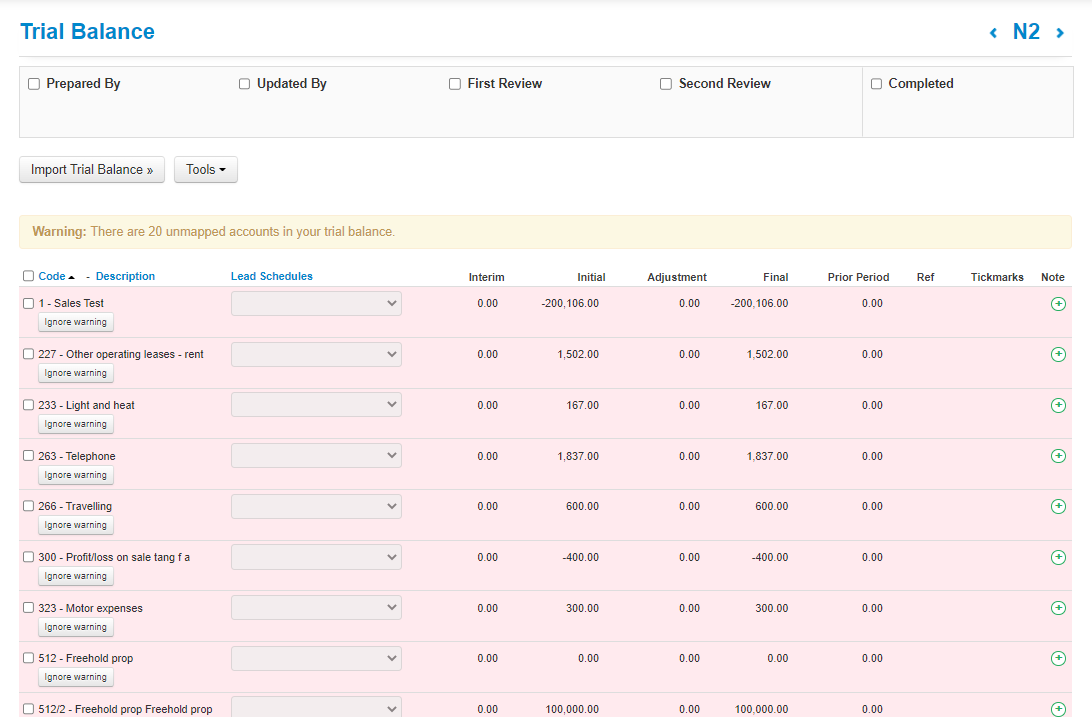The width and height of the screenshot is (1092, 717).
Task: Open lead schedule dropdown for 512/2 Freehold prop
Action: point(316,707)
